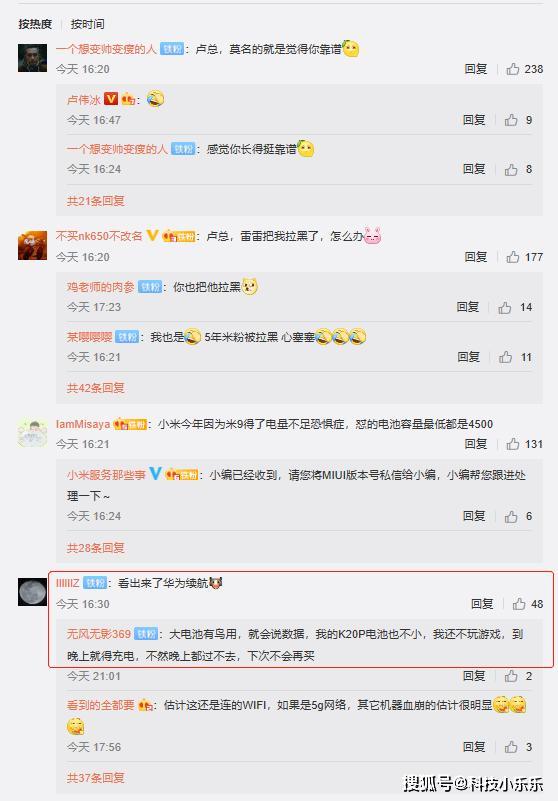Screen dimensions: 558x801
Task: Like the comment with 177 likes
Action: pos(513,257)
